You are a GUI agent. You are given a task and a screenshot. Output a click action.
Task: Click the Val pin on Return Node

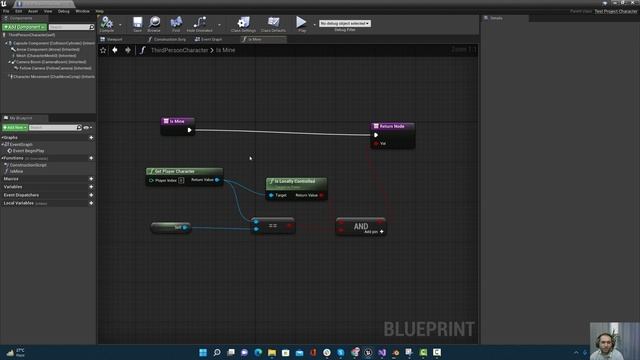click(376, 144)
